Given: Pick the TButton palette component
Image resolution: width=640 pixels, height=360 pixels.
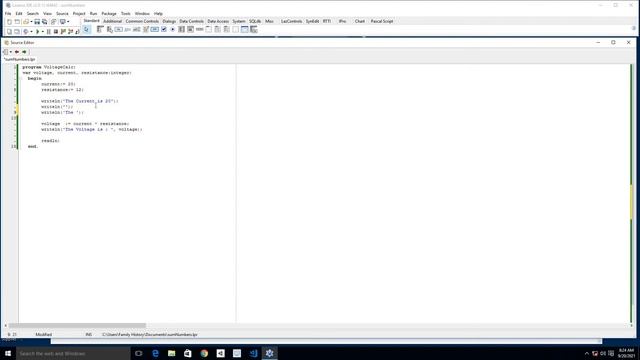Looking at the screenshot, I should coord(118,29).
